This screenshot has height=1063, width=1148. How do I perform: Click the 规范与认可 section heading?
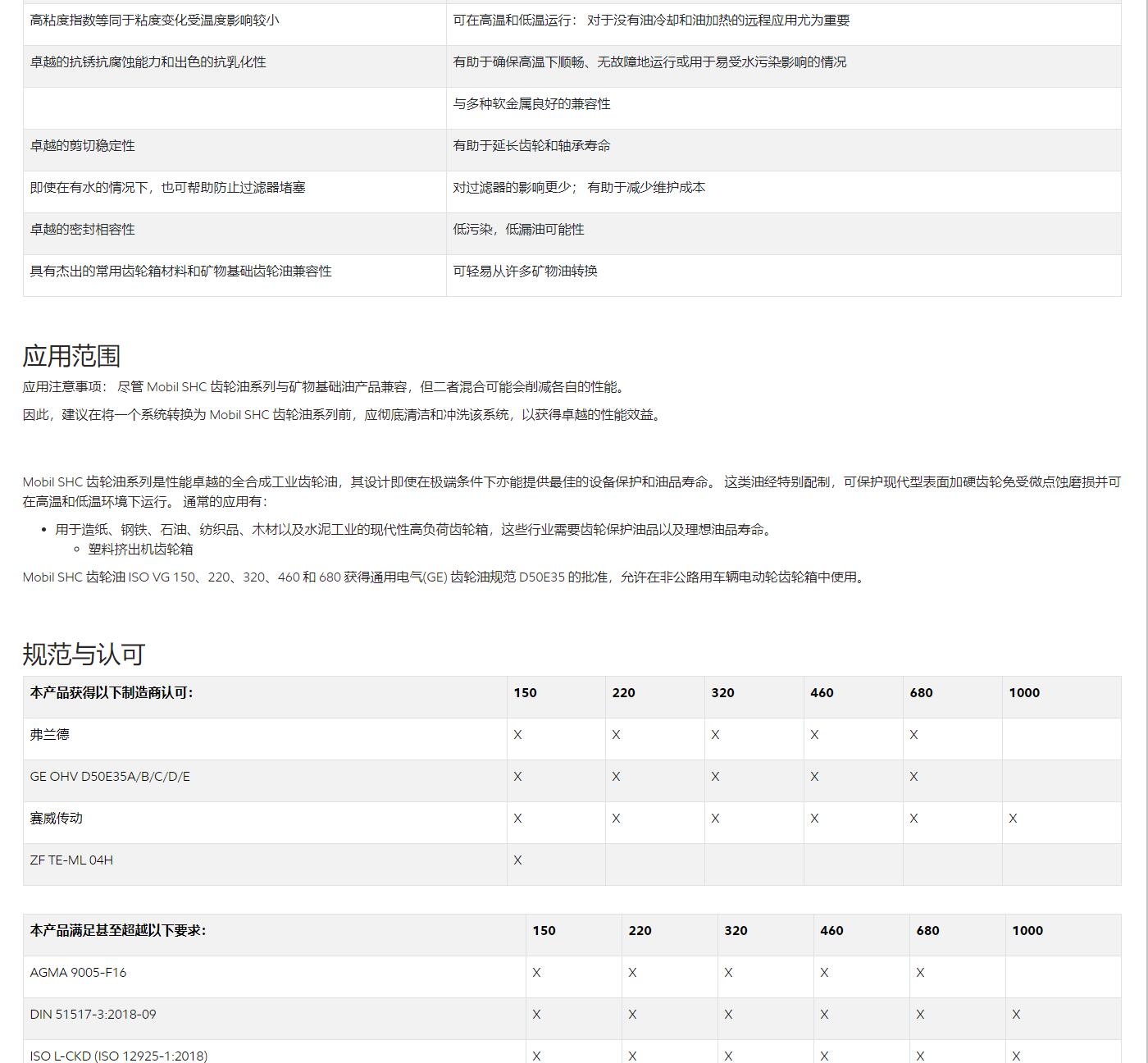(84, 655)
